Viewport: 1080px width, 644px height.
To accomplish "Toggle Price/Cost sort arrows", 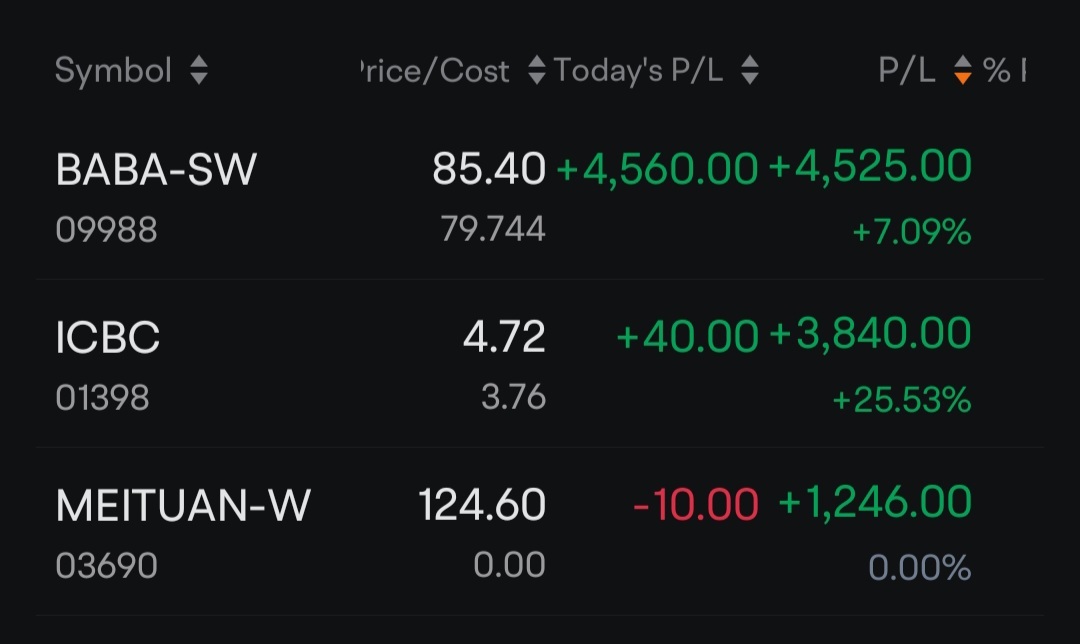I will coord(537,70).
